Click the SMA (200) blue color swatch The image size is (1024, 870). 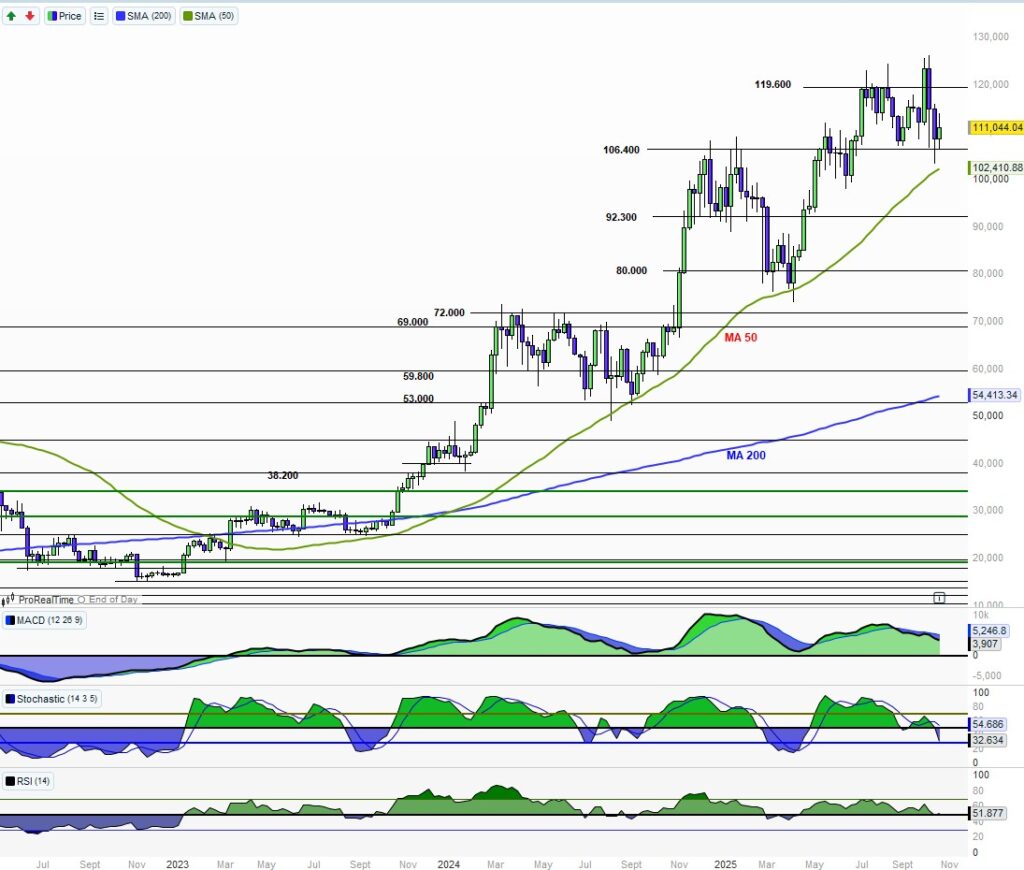click(x=123, y=16)
